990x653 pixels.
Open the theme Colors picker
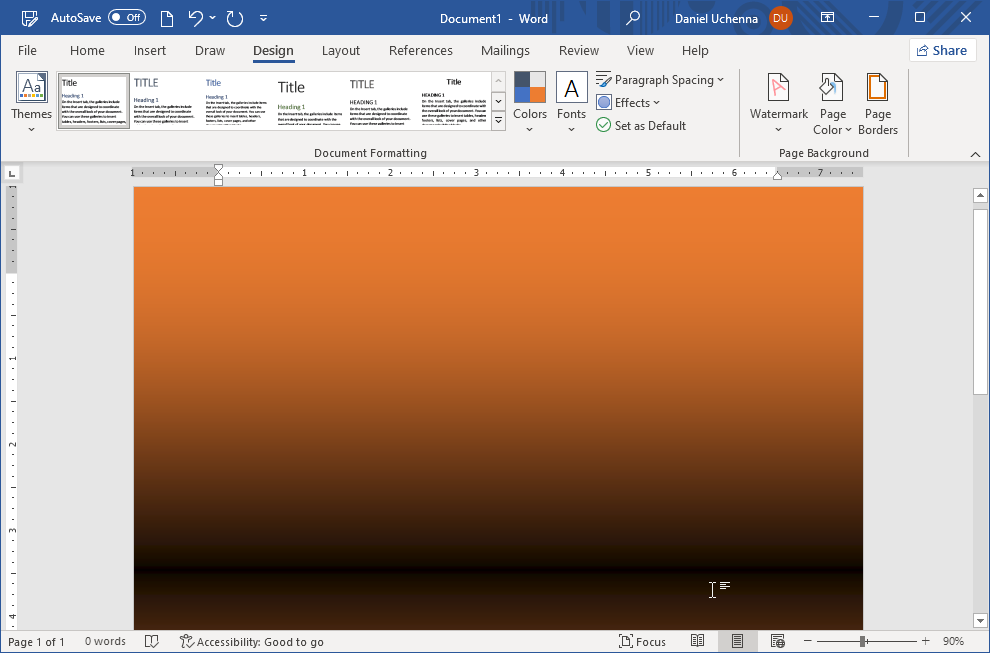pos(529,97)
